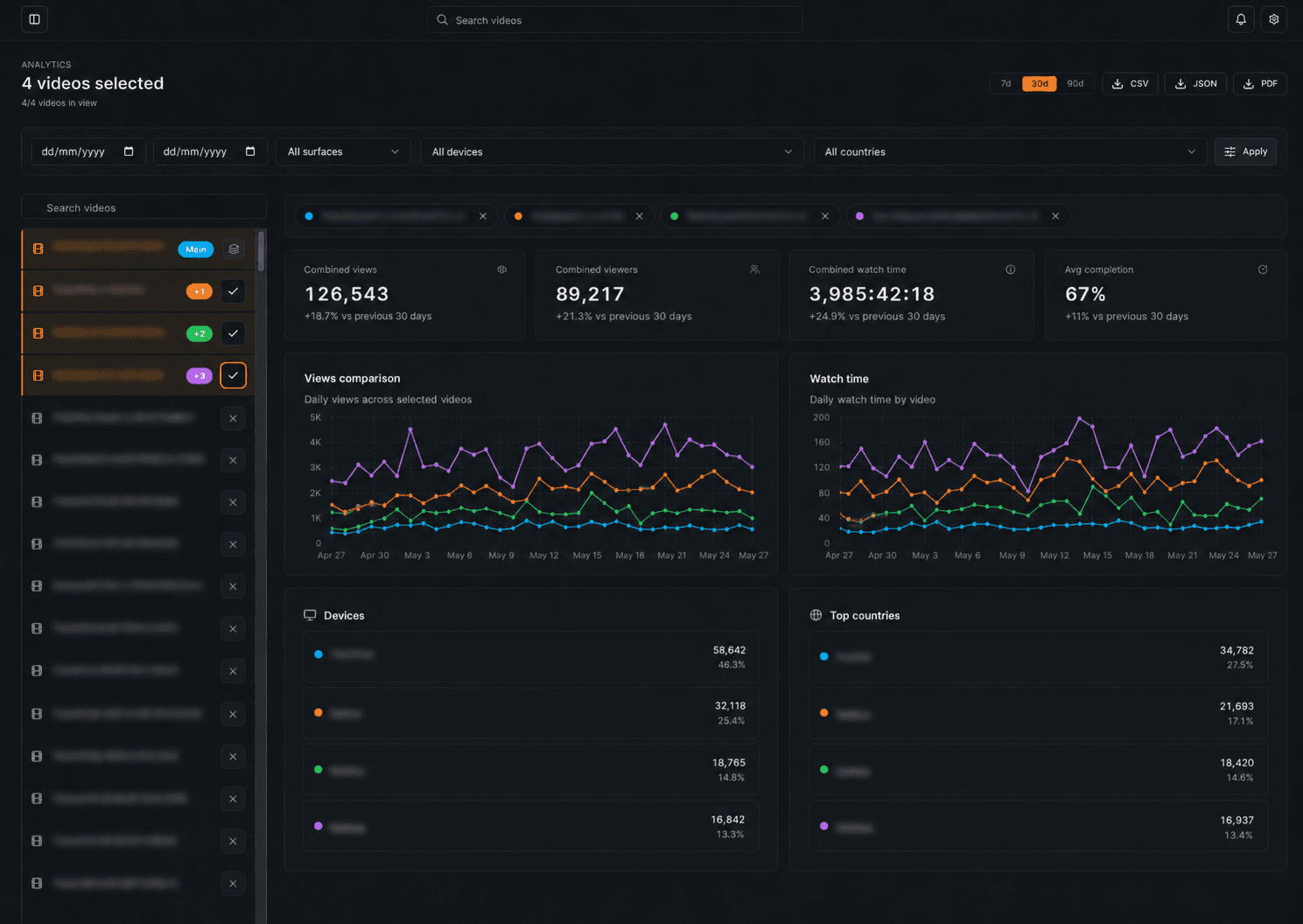Uncheck the +2 video checkbox
The width and height of the screenshot is (1303, 924).
tap(233, 333)
